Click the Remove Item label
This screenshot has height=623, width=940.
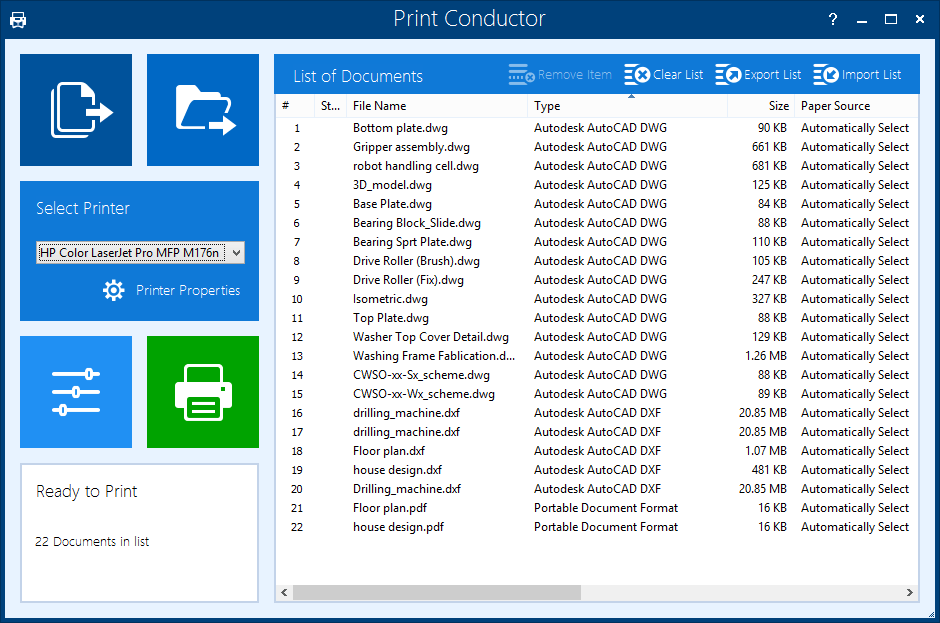574,75
